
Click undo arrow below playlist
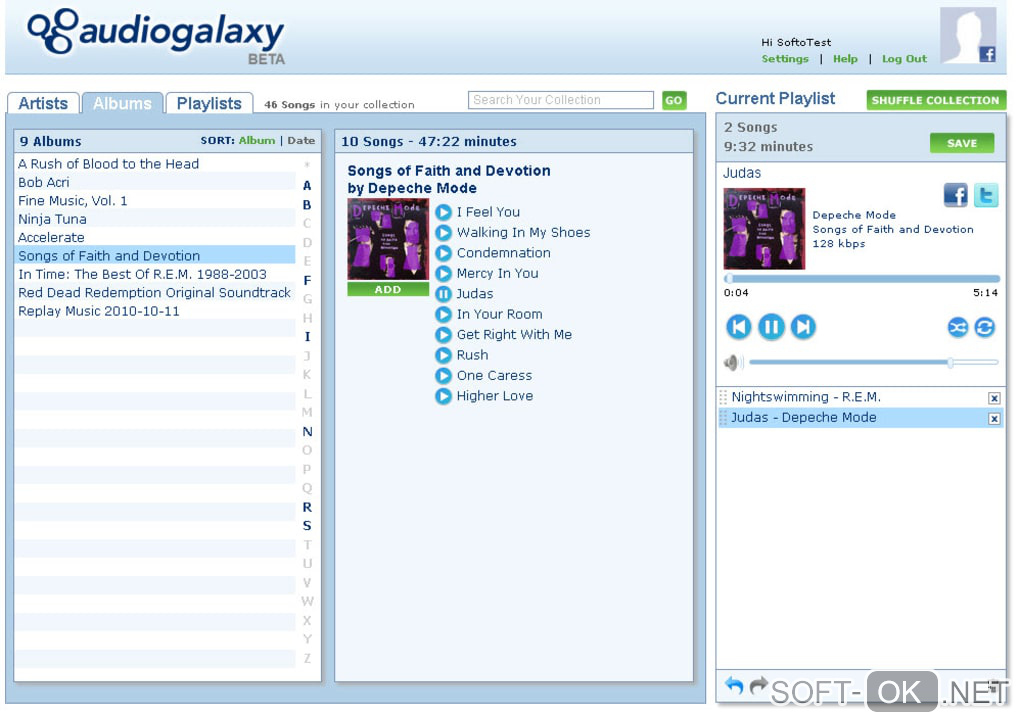pos(734,686)
